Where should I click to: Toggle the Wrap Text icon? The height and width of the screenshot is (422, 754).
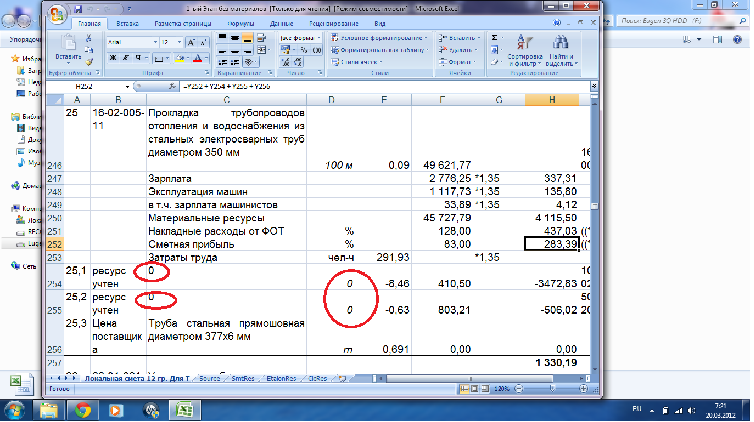[261, 37]
